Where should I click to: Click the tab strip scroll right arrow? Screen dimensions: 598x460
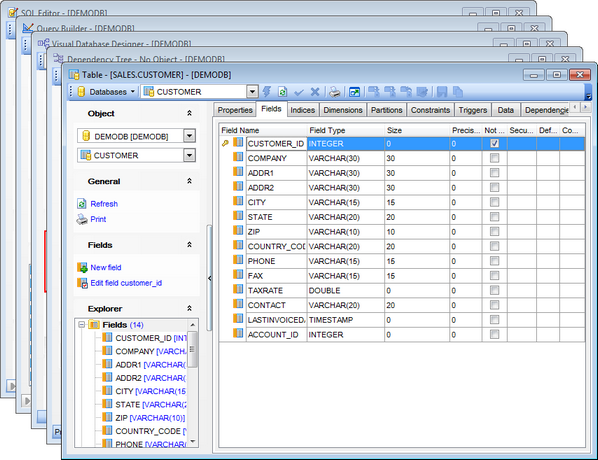pyautogui.click(x=585, y=108)
